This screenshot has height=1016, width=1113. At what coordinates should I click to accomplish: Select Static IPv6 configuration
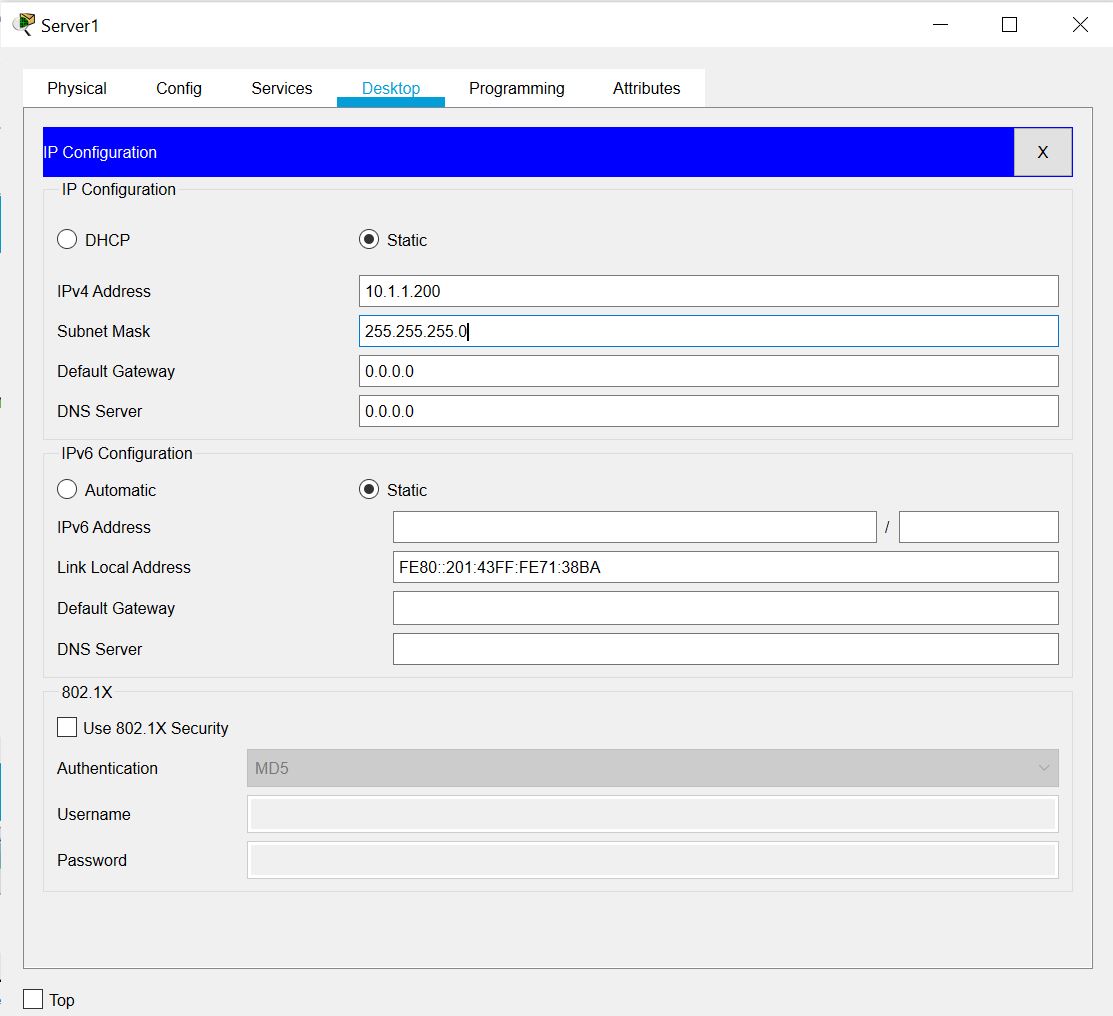[x=369, y=489]
